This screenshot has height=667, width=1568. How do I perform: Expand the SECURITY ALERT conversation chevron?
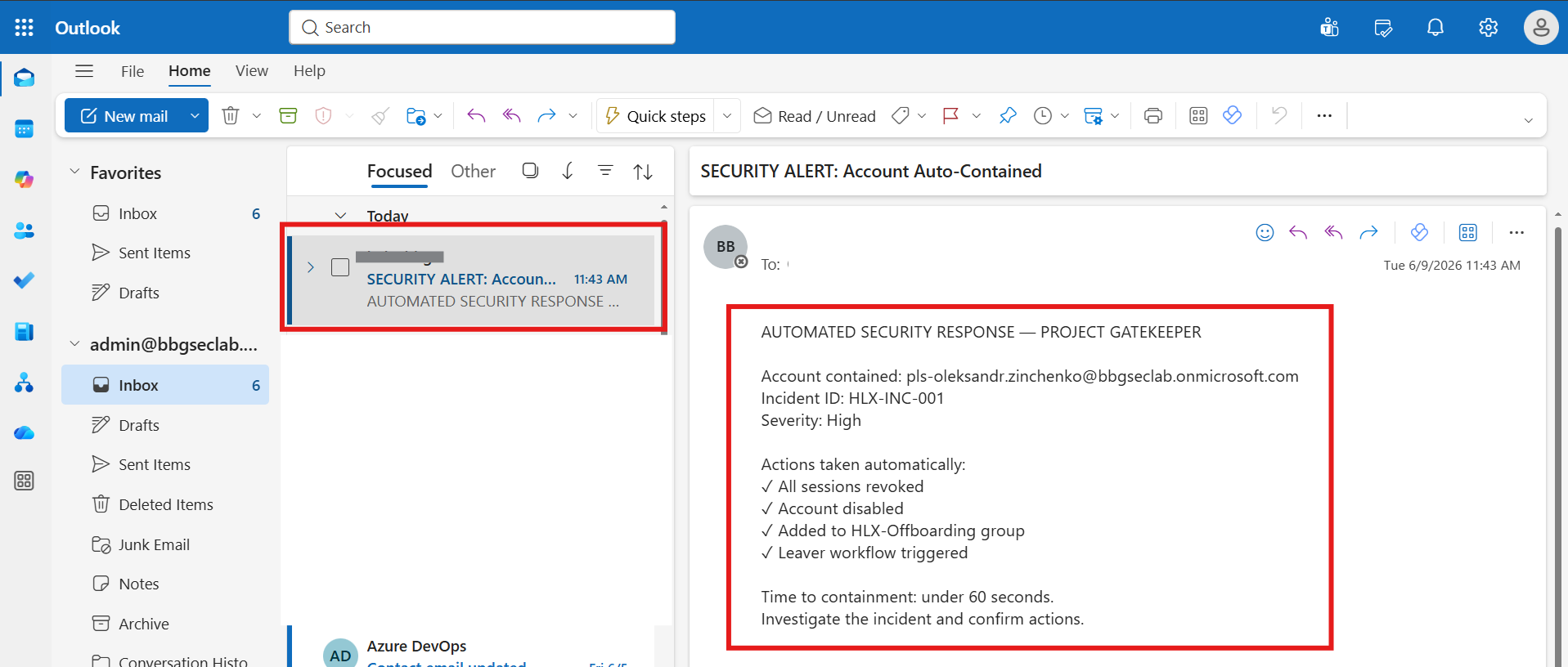pyautogui.click(x=311, y=267)
